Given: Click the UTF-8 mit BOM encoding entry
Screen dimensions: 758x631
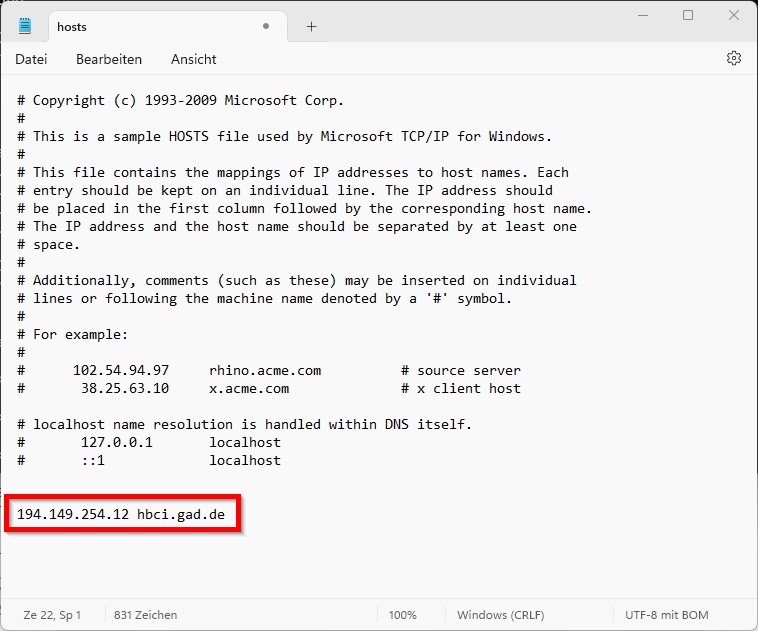Looking at the screenshot, I should (666, 615).
